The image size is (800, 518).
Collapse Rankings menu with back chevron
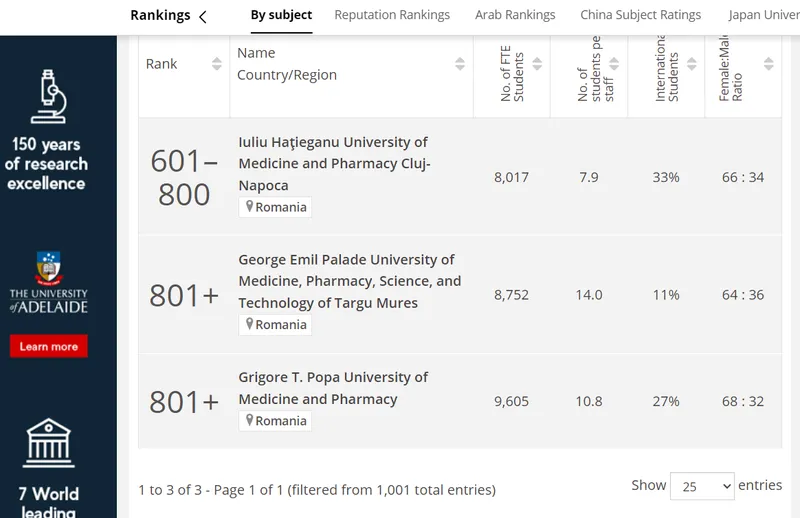tap(203, 17)
